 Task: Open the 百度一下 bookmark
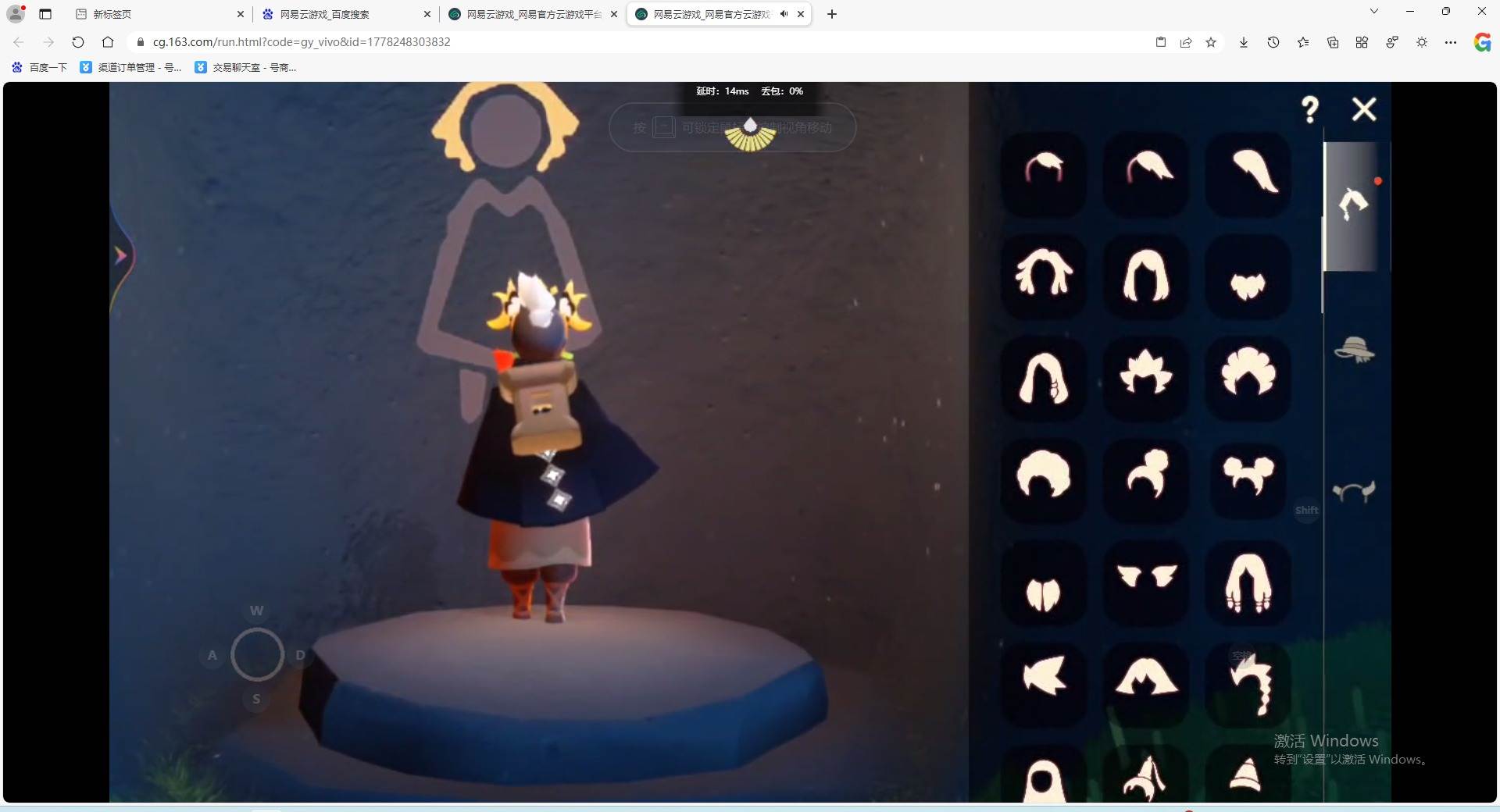tap(40, 68)
